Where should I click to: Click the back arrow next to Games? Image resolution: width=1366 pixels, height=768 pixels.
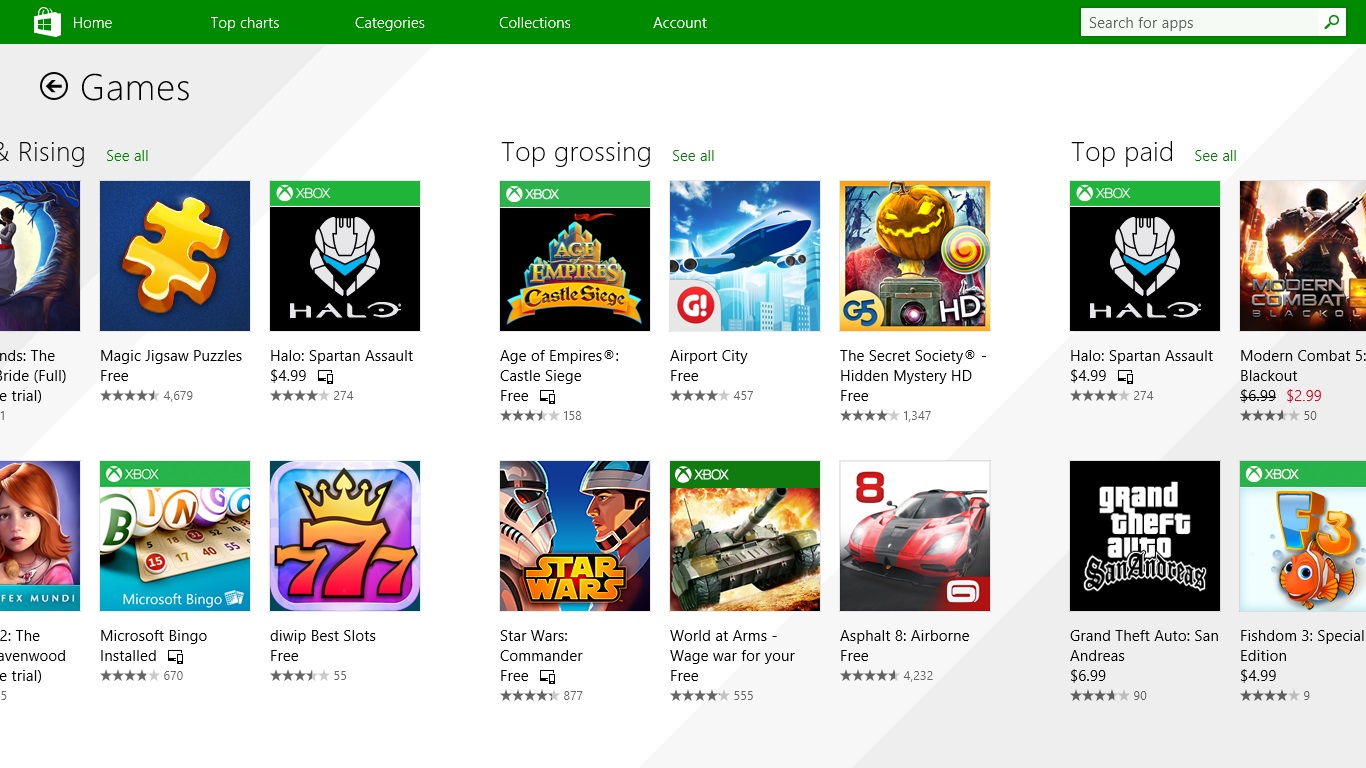[x=54, y=87]
